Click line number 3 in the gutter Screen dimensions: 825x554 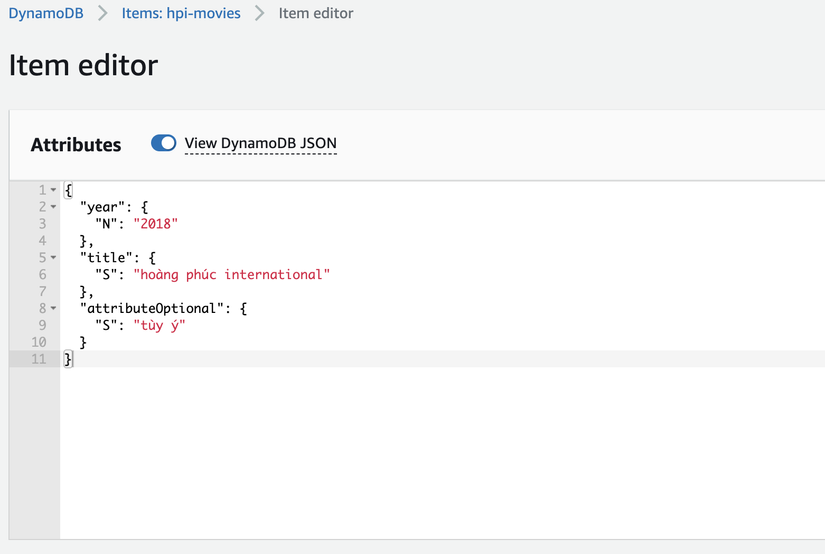(x=42, y=224)
